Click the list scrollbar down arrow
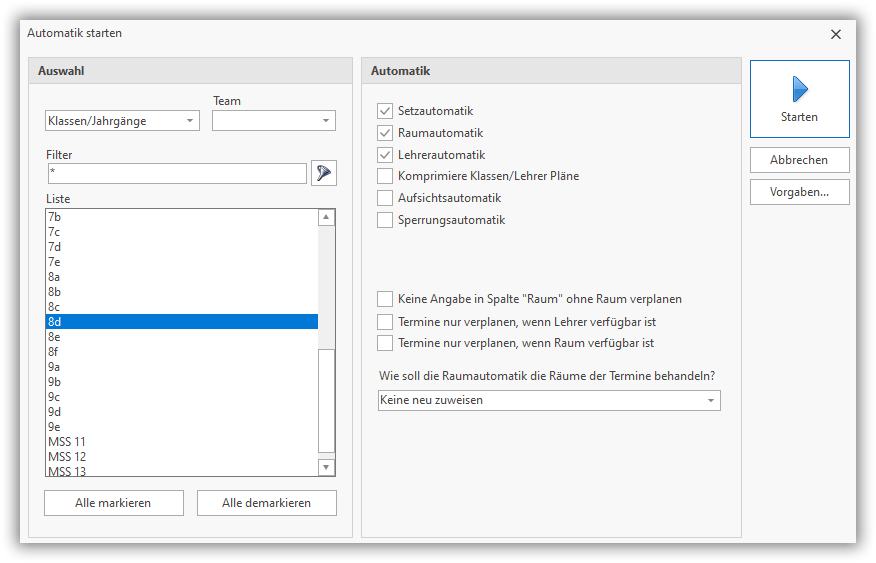The image size is (876, 563). [x=326, y=467]
